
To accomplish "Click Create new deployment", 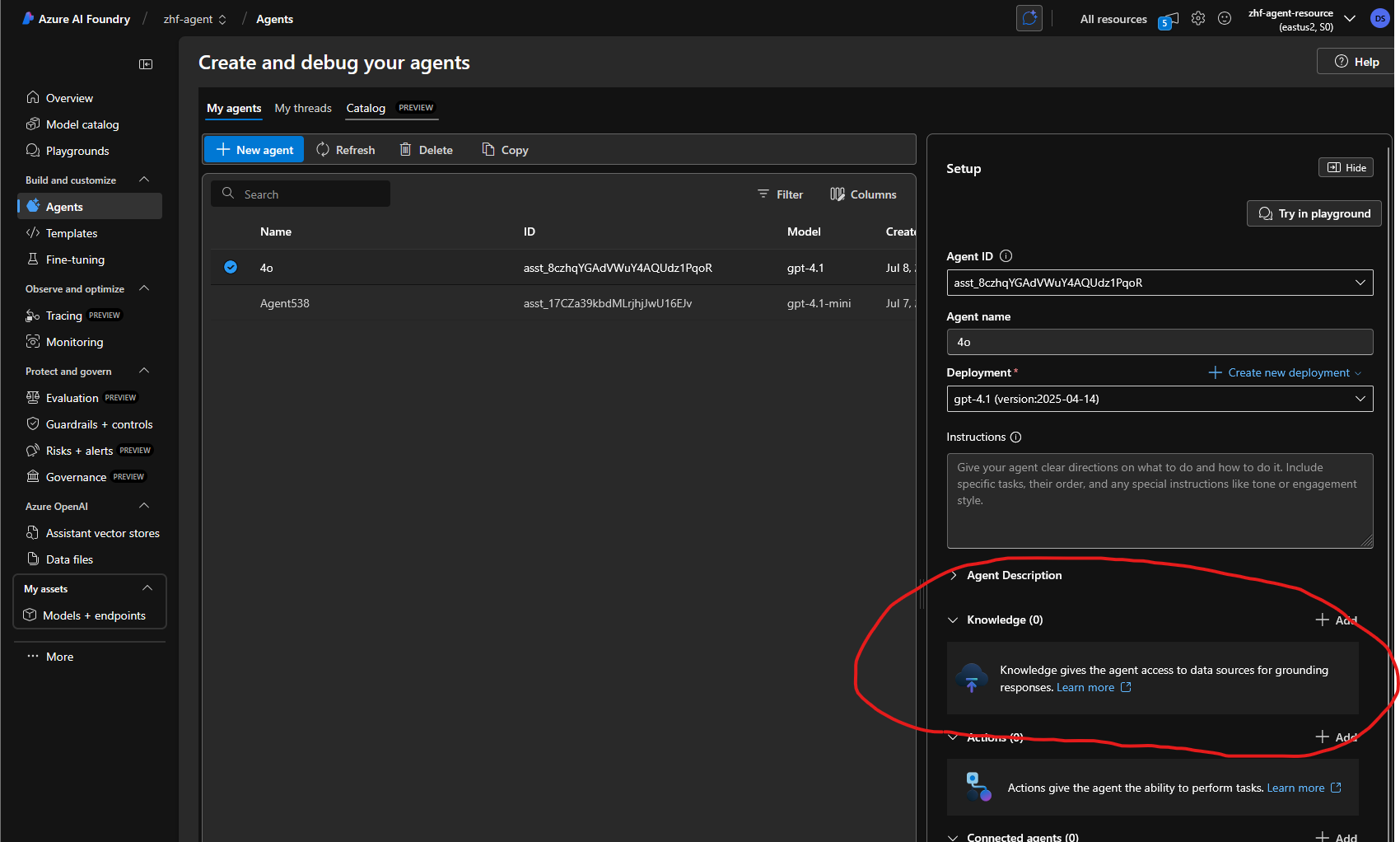I will (1285, 372).
